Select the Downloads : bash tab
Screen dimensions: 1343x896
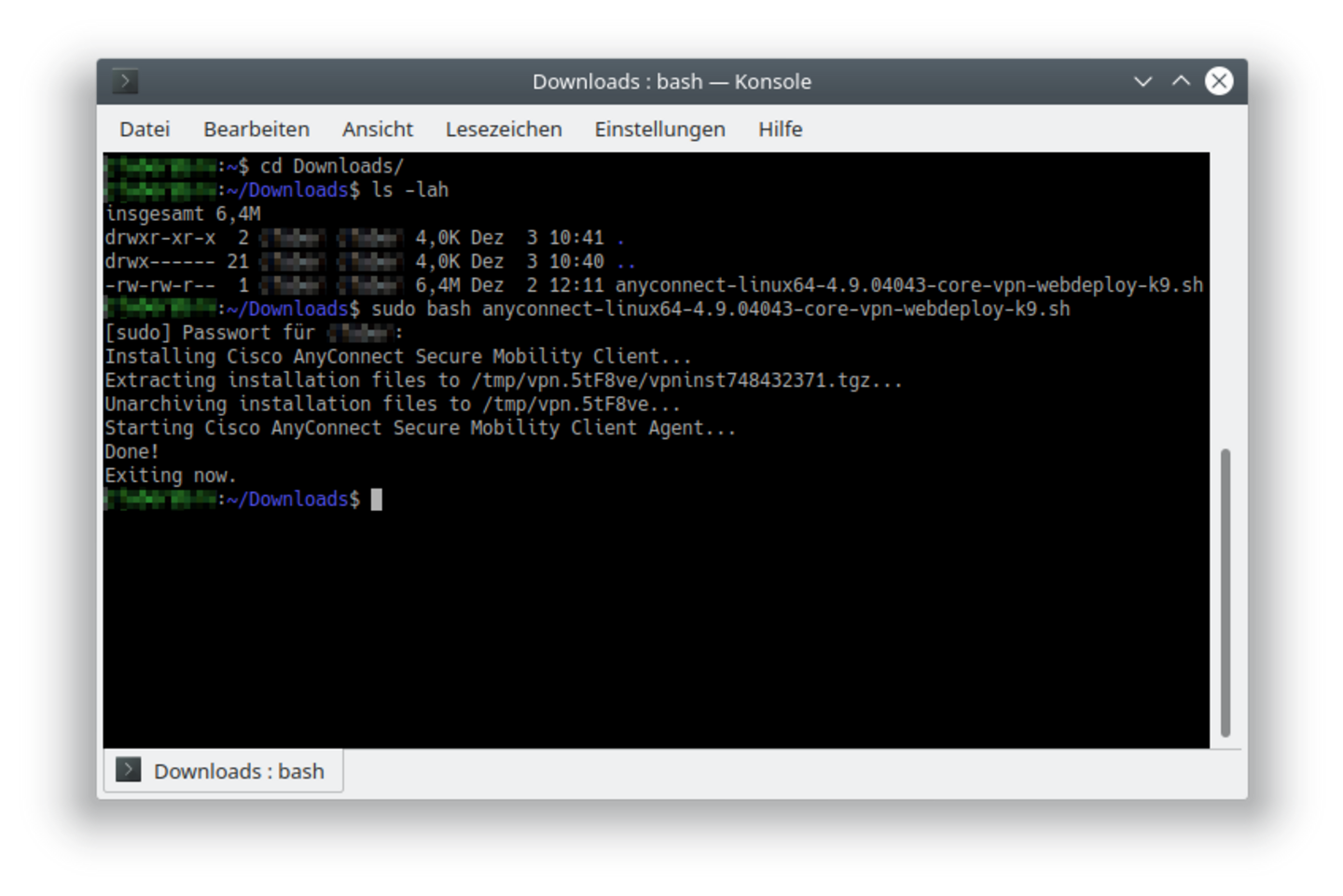(224, 771)
